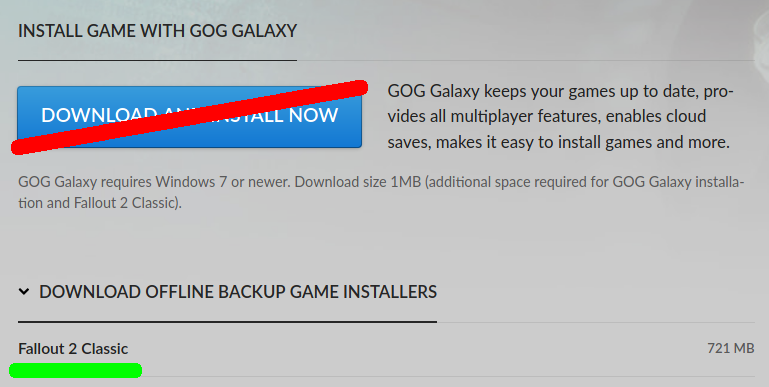Click the underline beneath the Install Game heading
Image resolution: width=769 pixels, height=387 pixels.
point(157,60)
